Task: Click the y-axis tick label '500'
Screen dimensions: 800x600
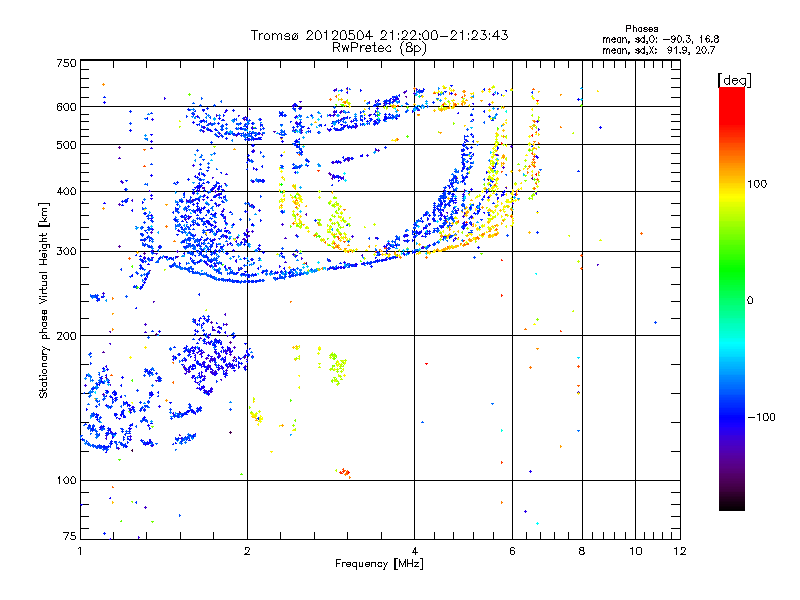Action: pos(67,145)
